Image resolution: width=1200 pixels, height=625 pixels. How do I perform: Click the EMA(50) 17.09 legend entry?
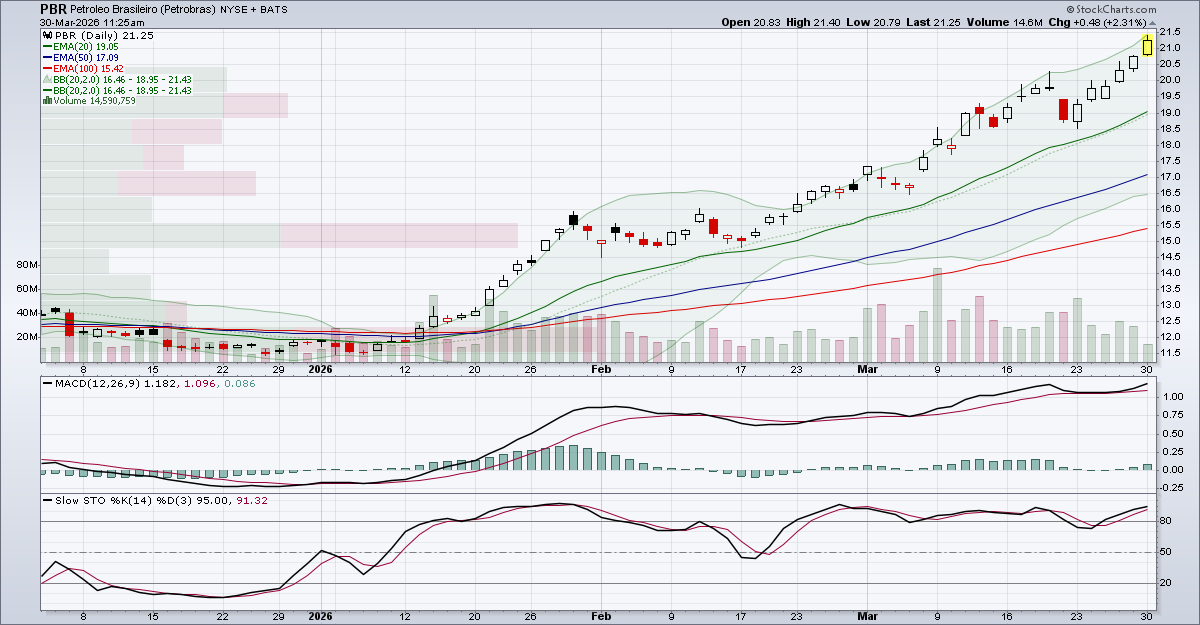point(87,58)
